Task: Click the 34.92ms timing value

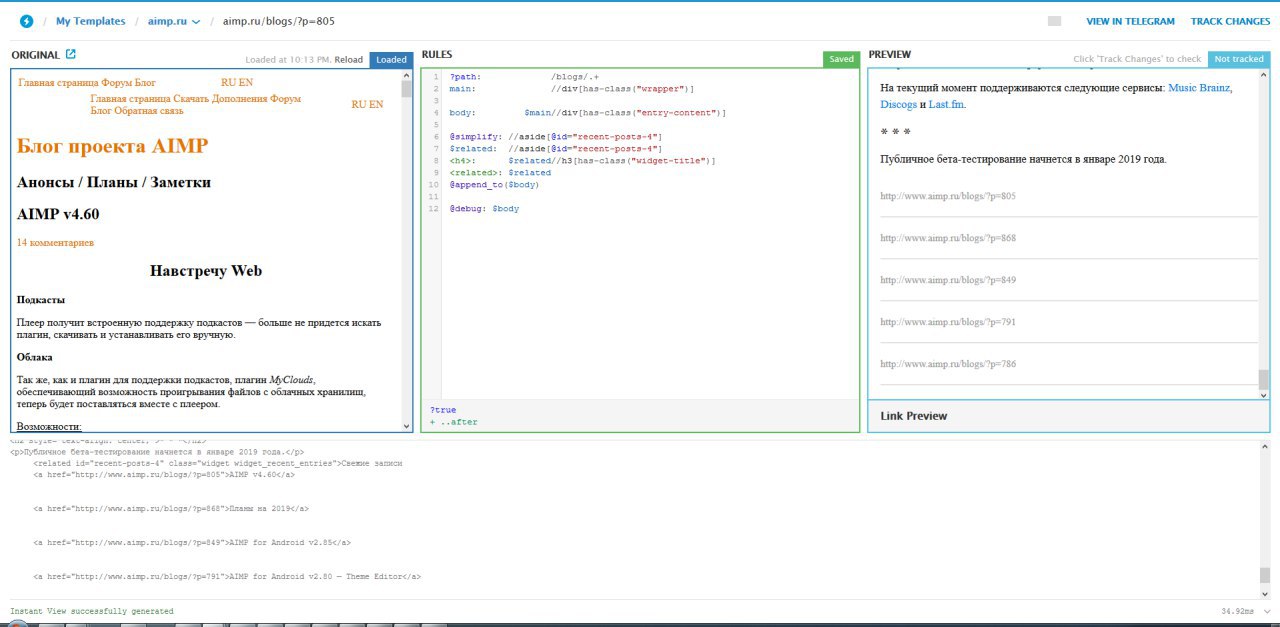Action: (x=1237, y=611)
